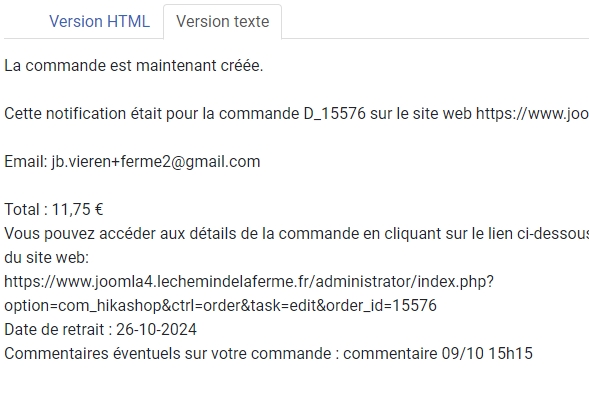Switch to the Version HTML tab
The height and width of the screenshot is (419, 589).
point(100,21)
